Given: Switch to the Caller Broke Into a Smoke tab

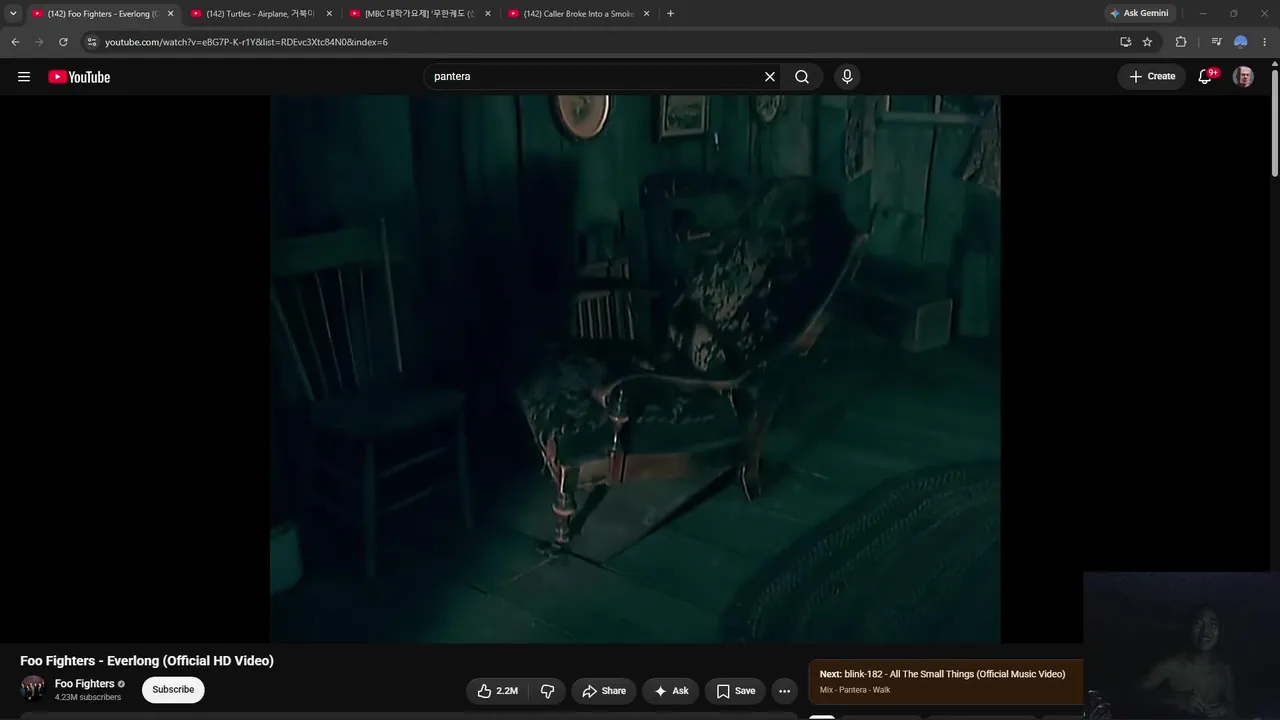Looking at the screenshot, I should tap(579, 14).
